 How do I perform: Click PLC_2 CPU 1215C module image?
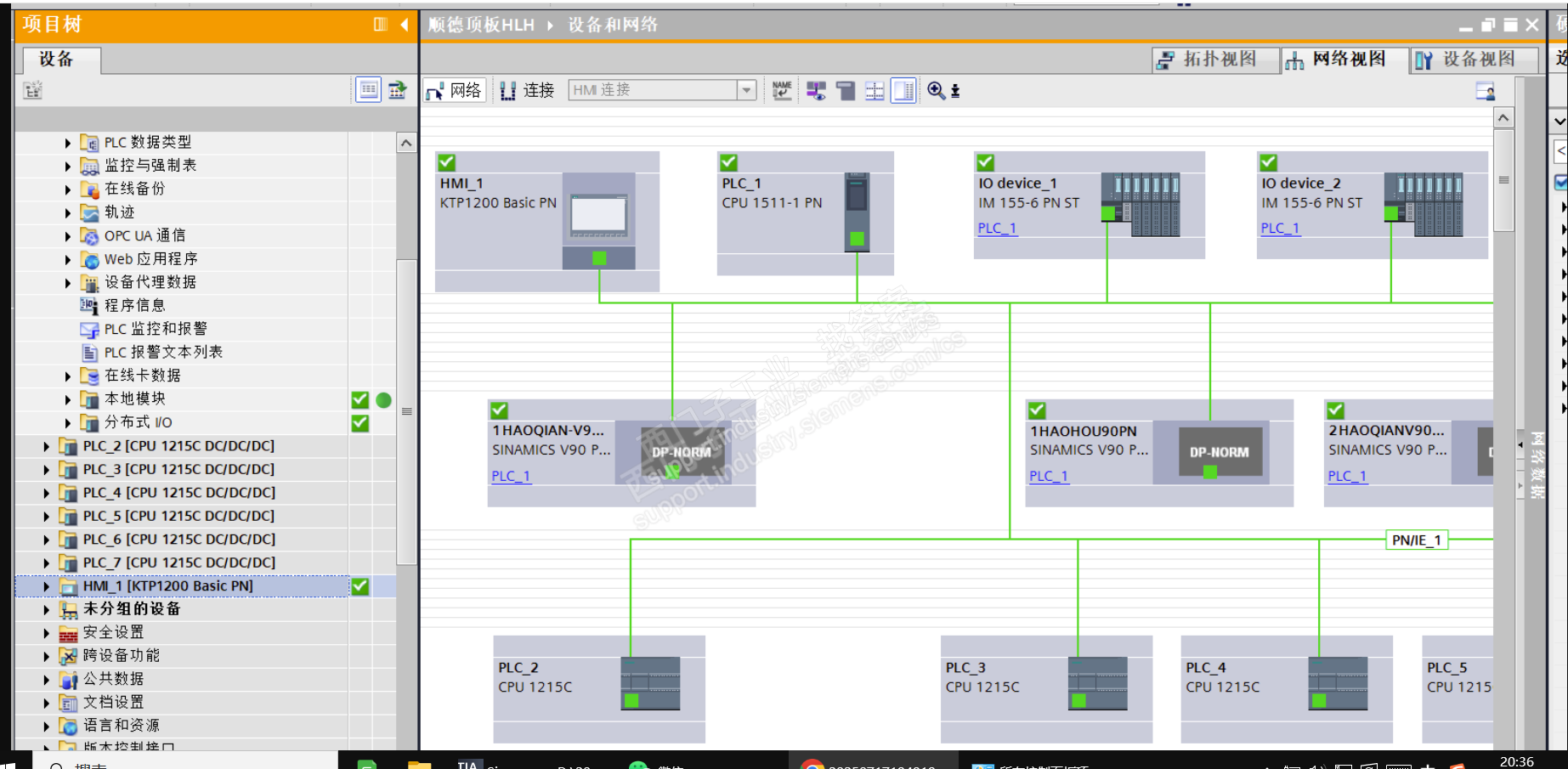650,683
